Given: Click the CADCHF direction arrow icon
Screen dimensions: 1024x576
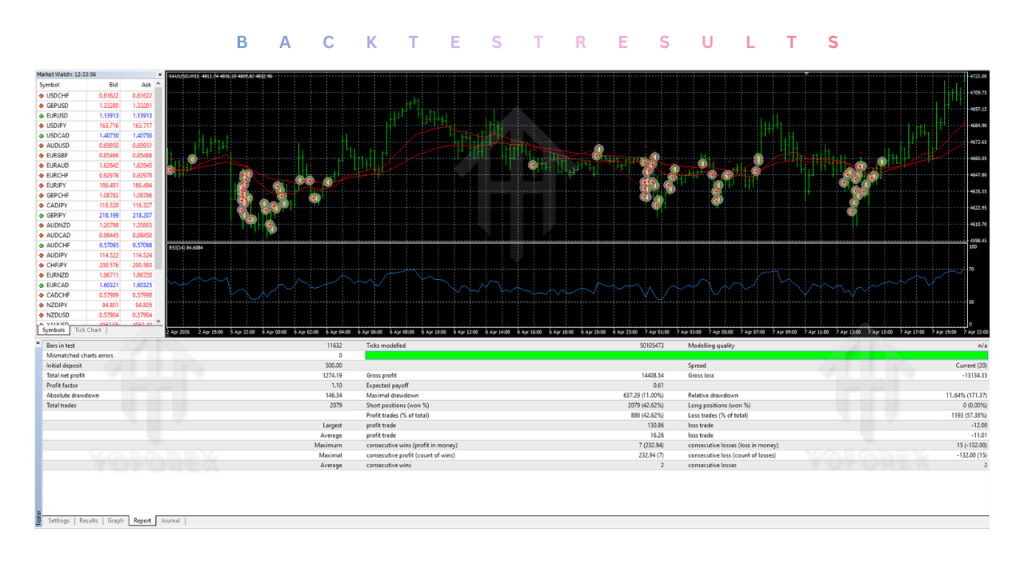Looking at the screenshot, I should tap(42, 295).
